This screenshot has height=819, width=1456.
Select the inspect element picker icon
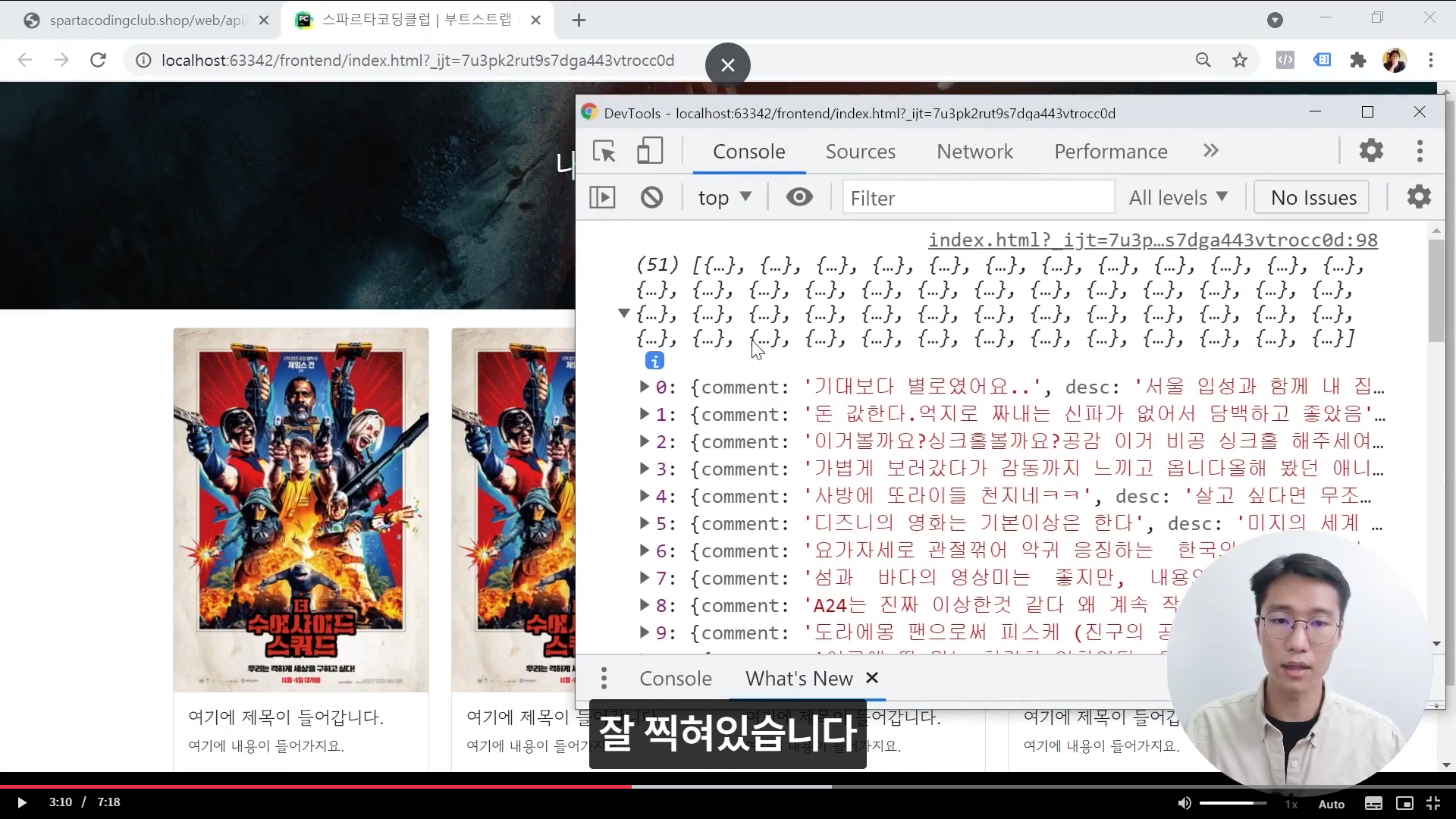click(604, 152)
